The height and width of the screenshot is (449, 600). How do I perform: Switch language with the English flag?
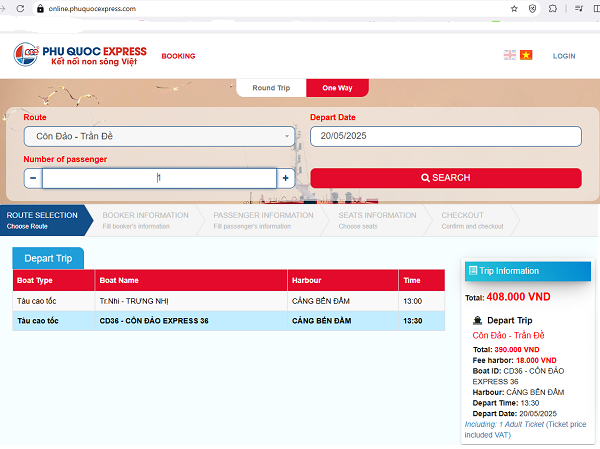[x=510, y=55]
